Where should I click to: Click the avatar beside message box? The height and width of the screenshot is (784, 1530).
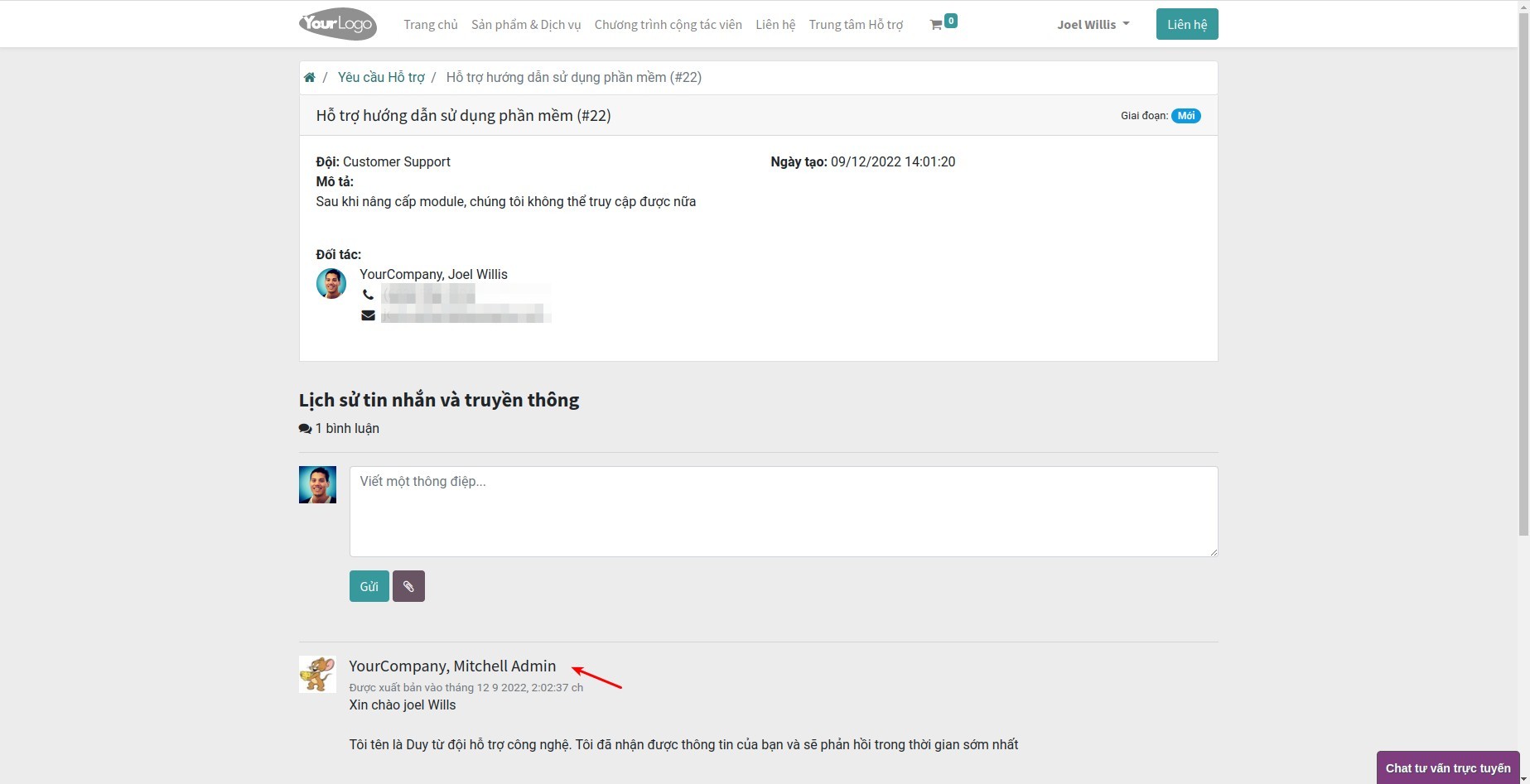tap(317, 485)
